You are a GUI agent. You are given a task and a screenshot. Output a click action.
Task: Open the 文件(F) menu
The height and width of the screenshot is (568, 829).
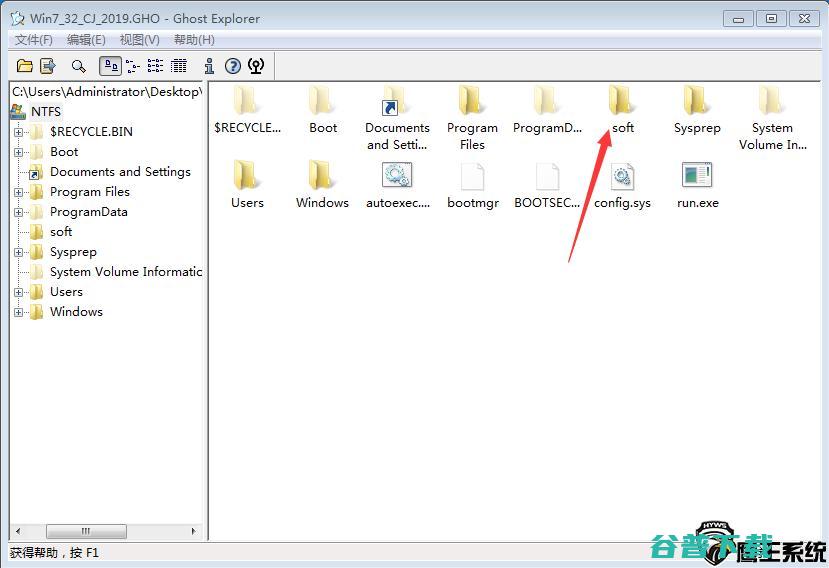[x=34, y=40]
